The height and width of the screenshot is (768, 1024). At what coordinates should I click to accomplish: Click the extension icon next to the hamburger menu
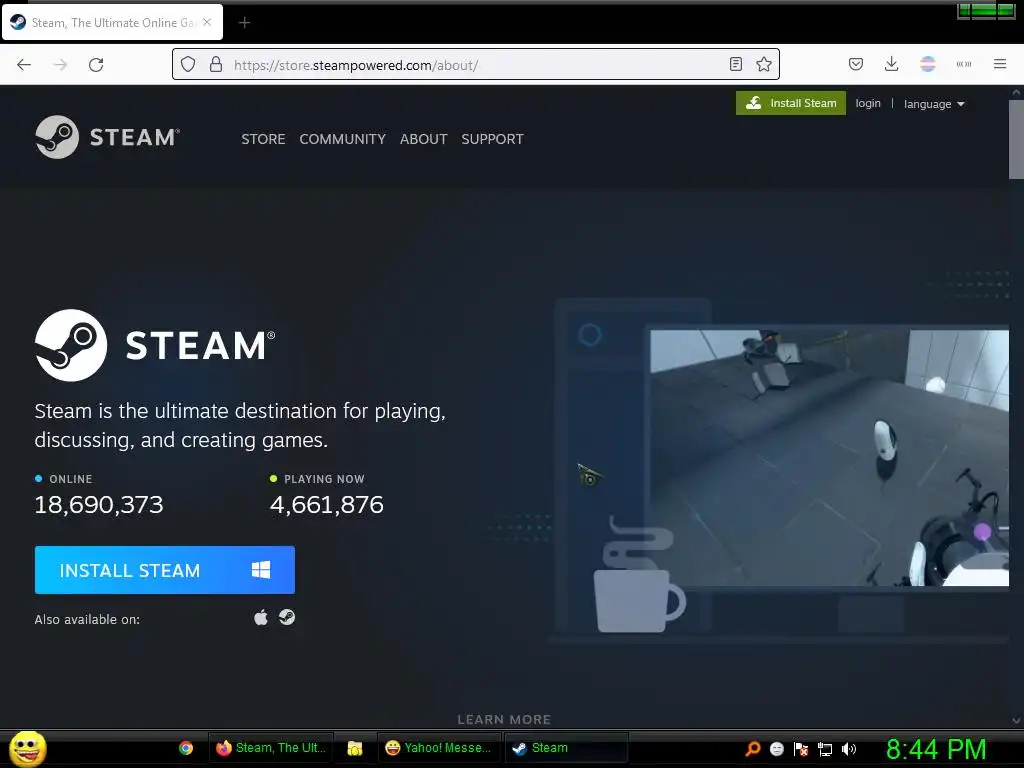[963, 64]
